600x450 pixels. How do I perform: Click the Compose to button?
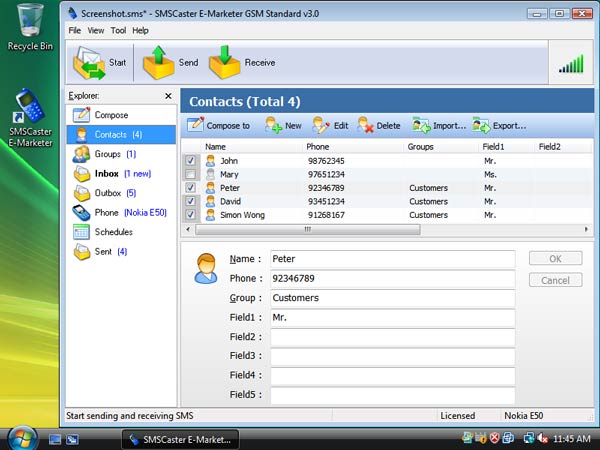(x=219, y=126)
